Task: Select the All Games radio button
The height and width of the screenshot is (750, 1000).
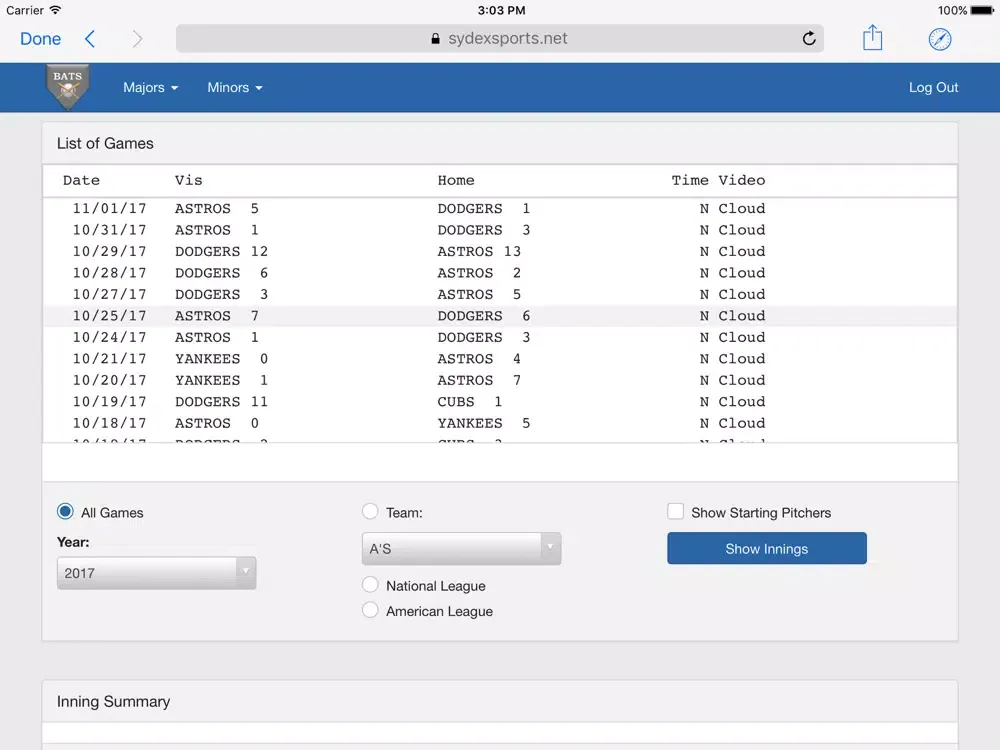Action: tap(65, 511)
